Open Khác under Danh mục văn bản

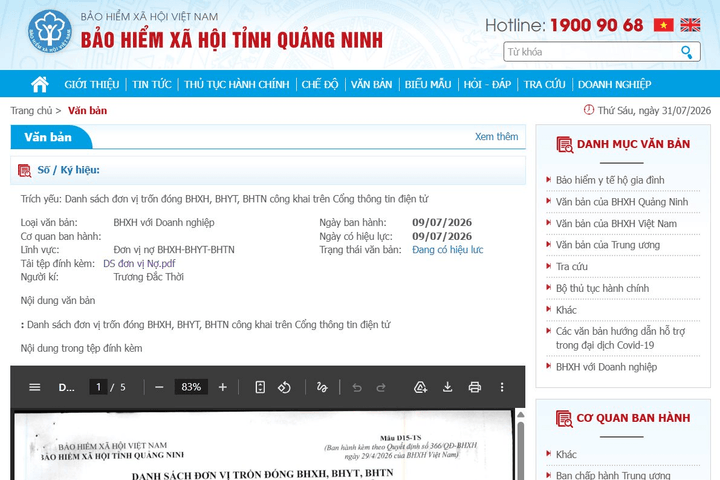pyautogui.click(x=566, y=310)
